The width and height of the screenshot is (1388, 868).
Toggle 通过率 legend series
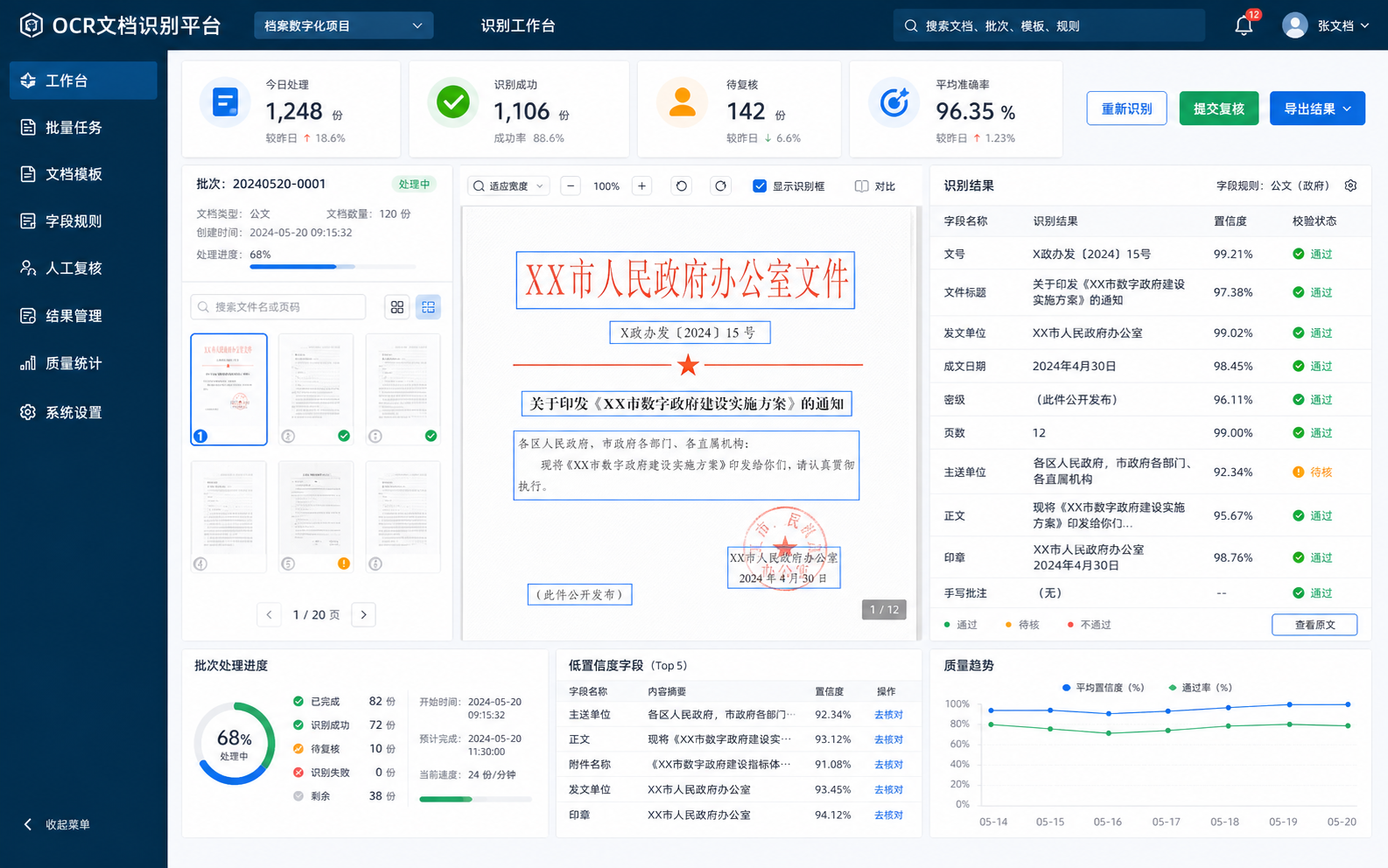tap(1200, 688)
